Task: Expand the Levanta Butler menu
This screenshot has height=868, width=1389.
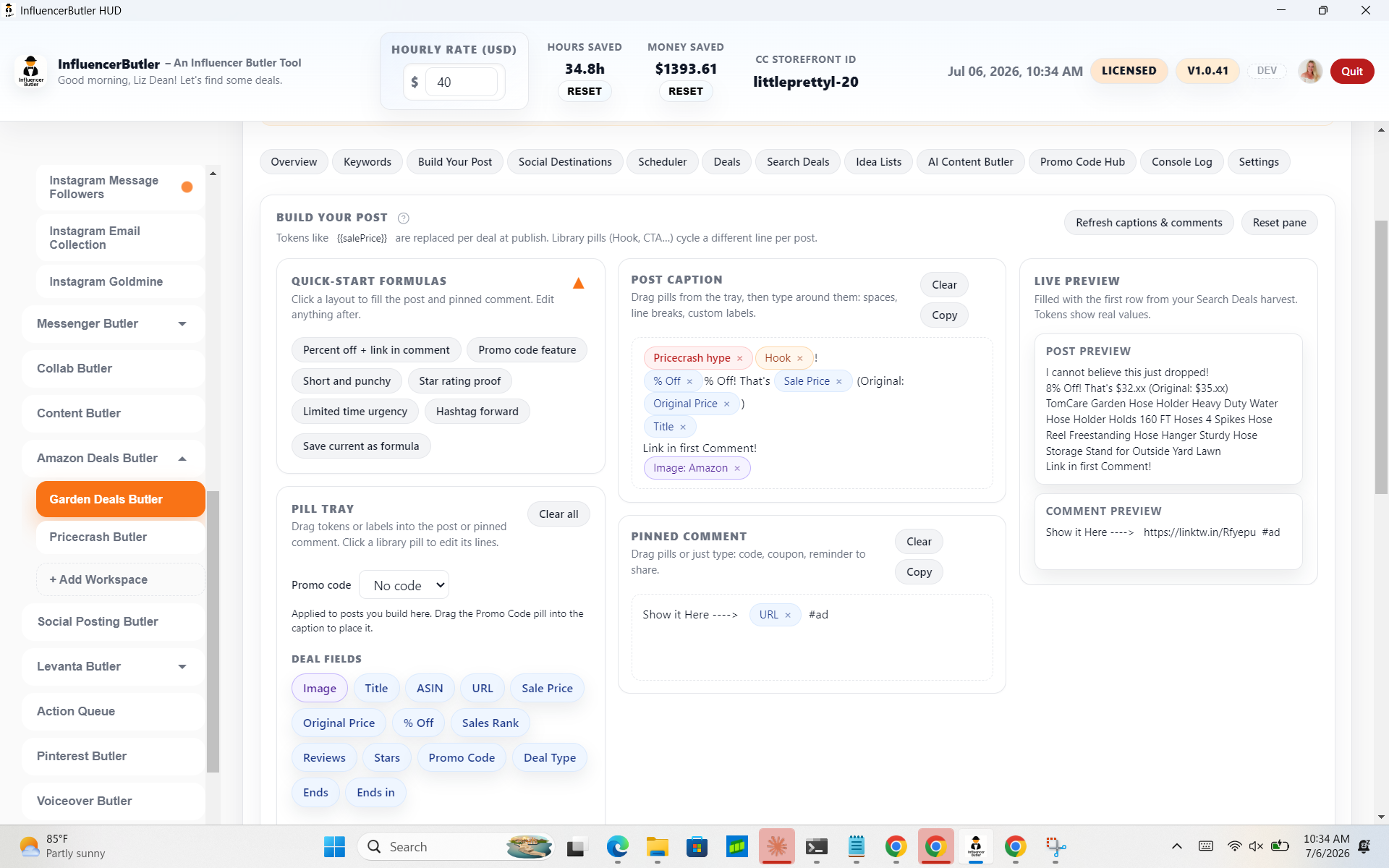Action: (182, 667)
